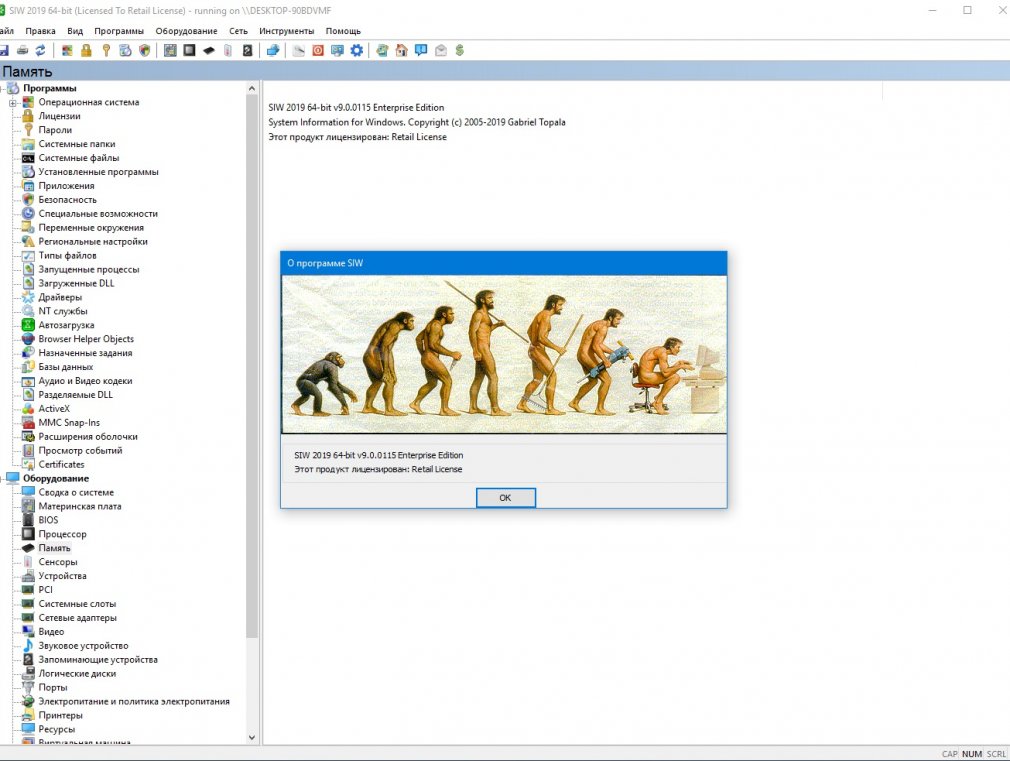Click the colorful Windows flag toolbar icon
This screenshot has height=761, width=1010.
[67, 50]
